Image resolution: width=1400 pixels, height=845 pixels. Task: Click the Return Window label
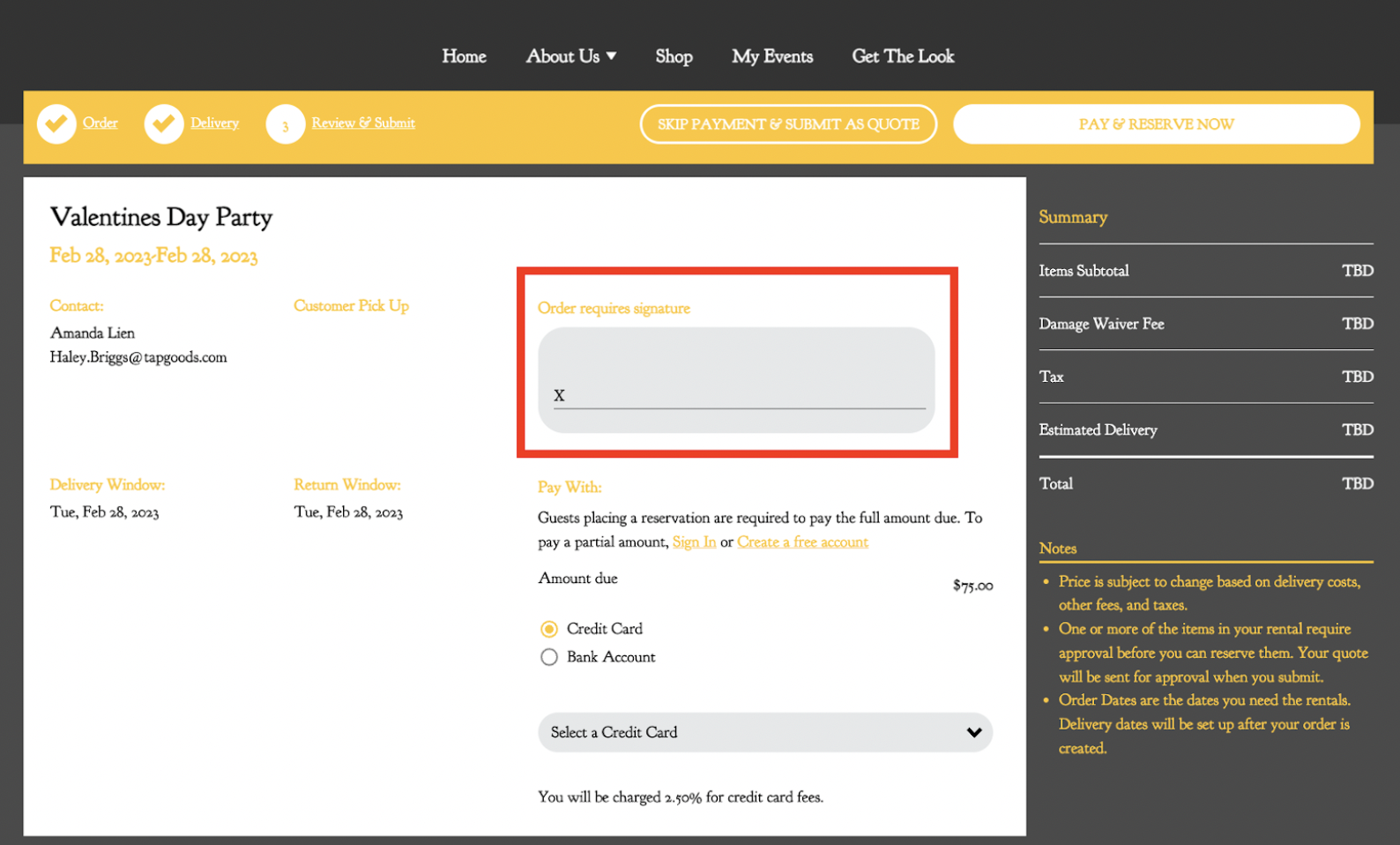(347, 484)
